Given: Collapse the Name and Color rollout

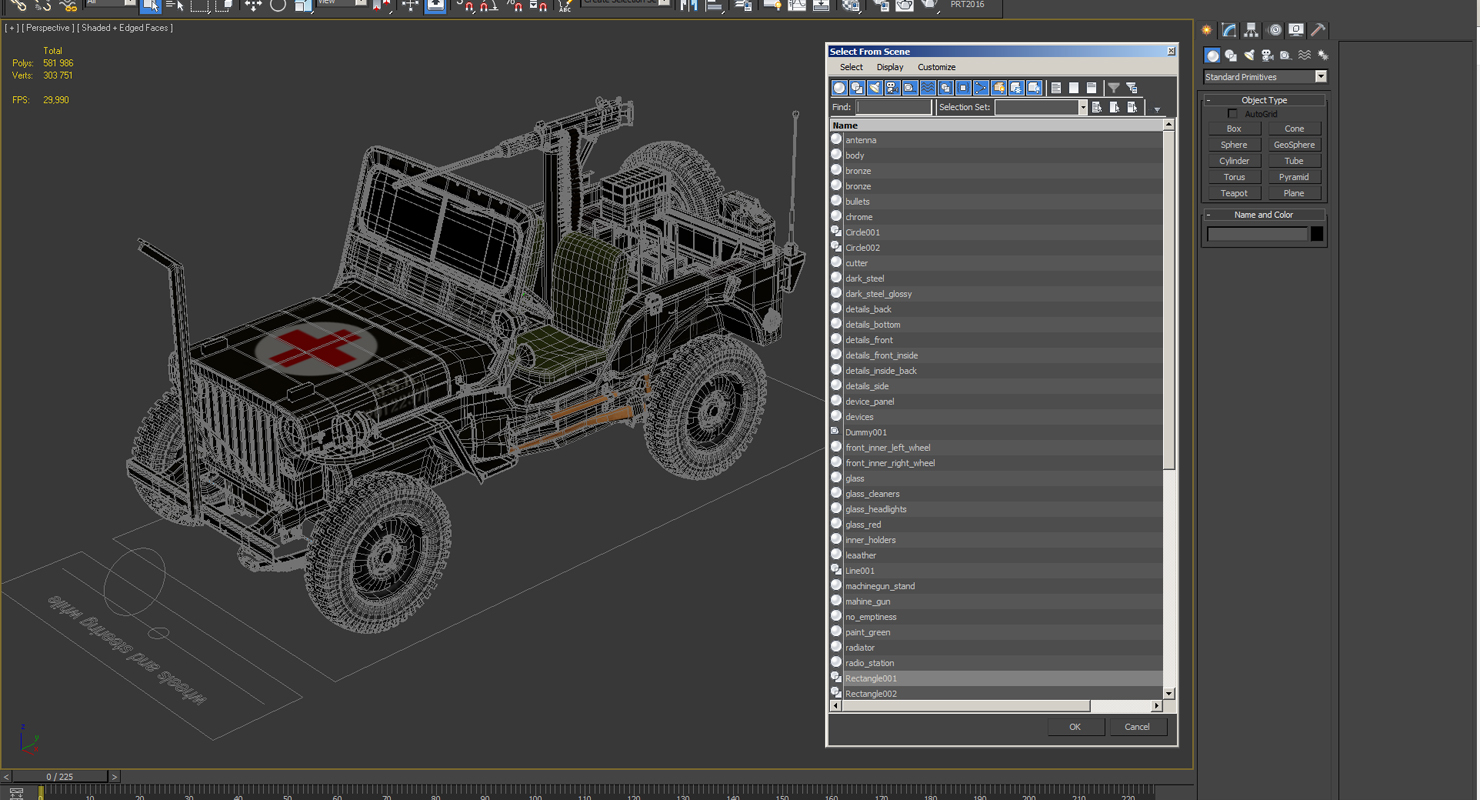Looking at the screenshot, I should click(1264, 215).
